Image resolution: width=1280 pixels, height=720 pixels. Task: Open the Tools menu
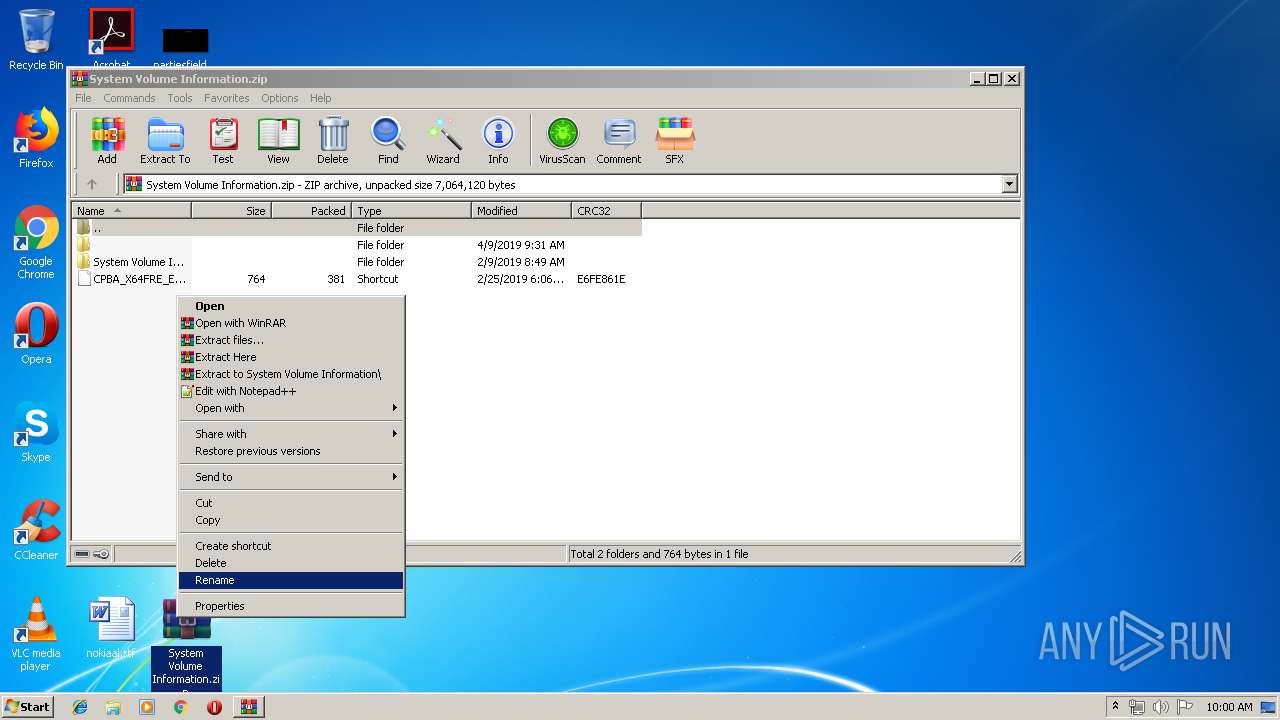coord(180,98)
